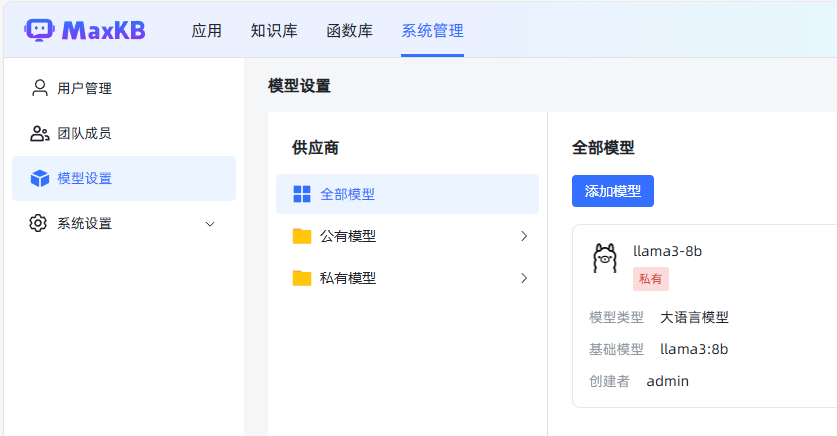The height and width of the screenshot is (436, 837).
Task: Click the 模型设置 page heading
Action: [x=299, y=86]
